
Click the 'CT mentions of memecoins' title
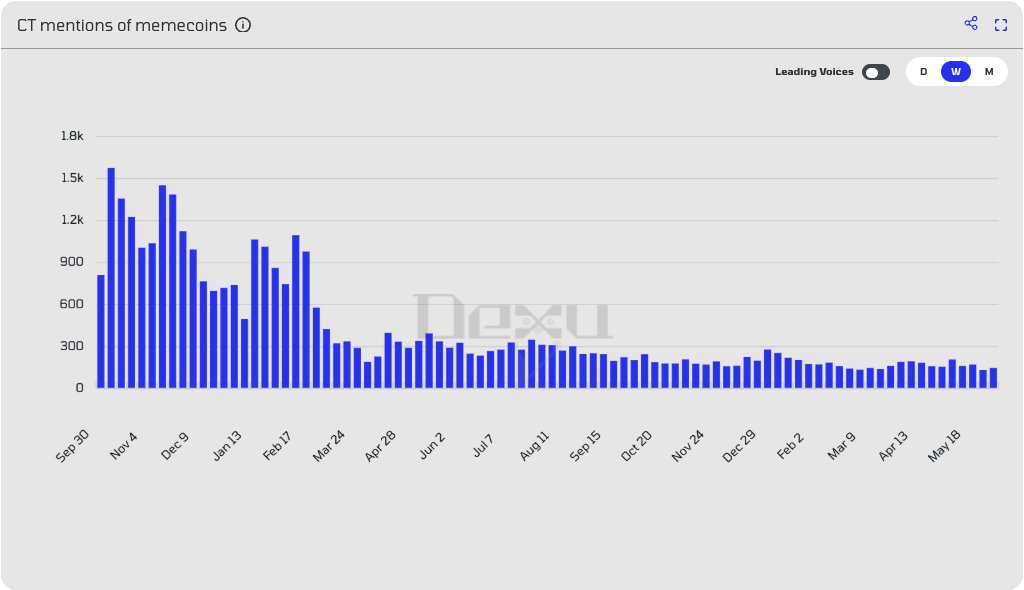coord(121,25)
